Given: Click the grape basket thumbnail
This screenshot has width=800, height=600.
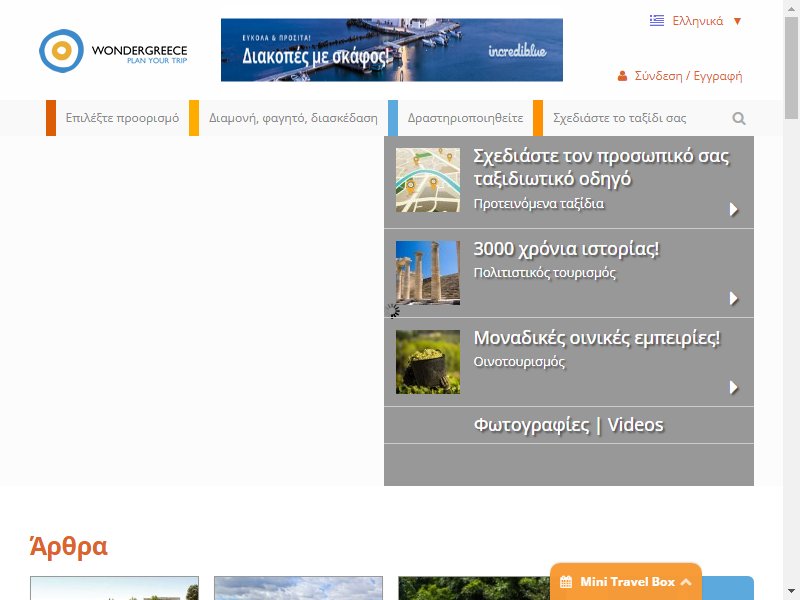Looking at the screenshot, I should click(428, 362).
